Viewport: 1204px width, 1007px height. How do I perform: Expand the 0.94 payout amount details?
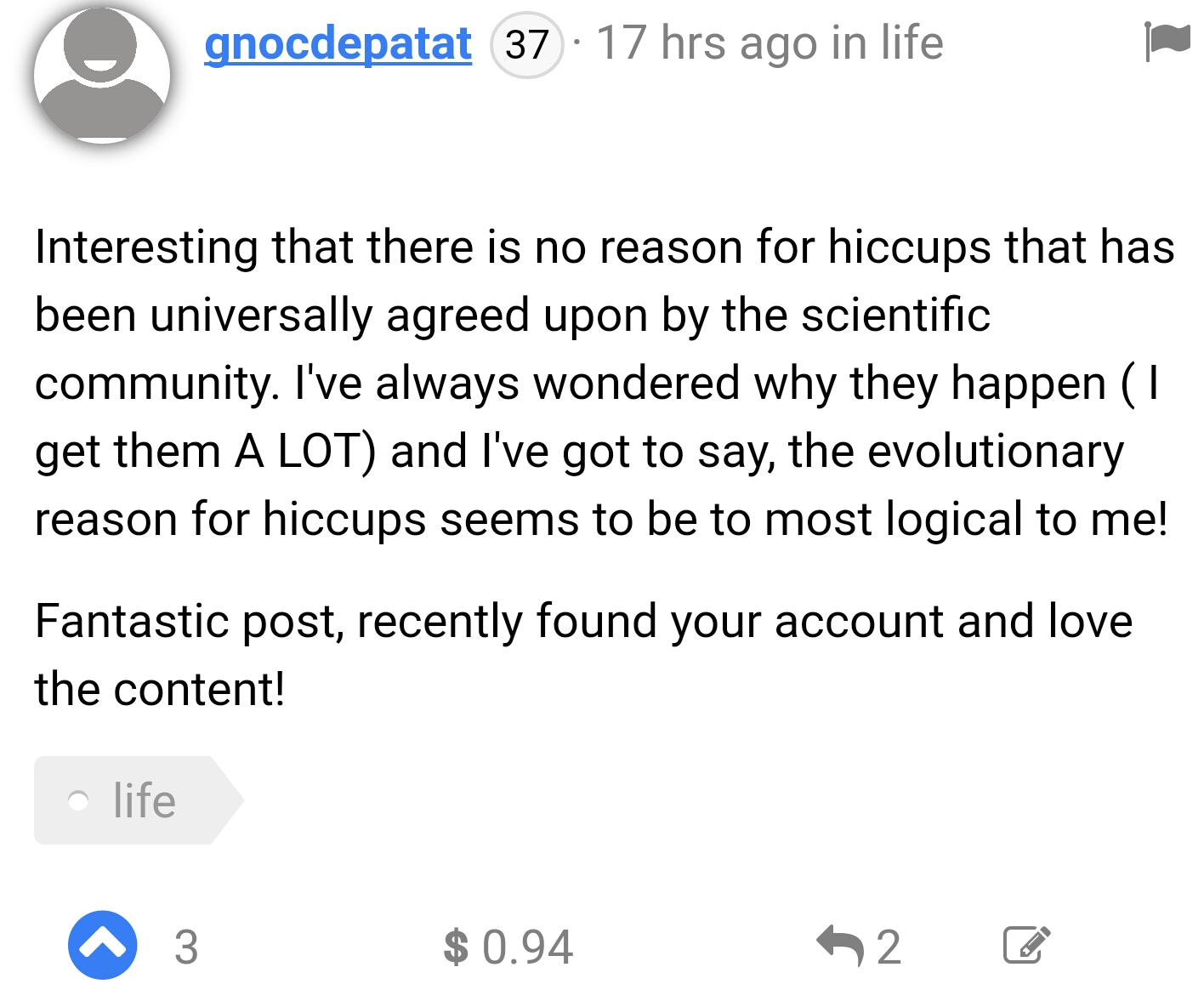[527, 947]
